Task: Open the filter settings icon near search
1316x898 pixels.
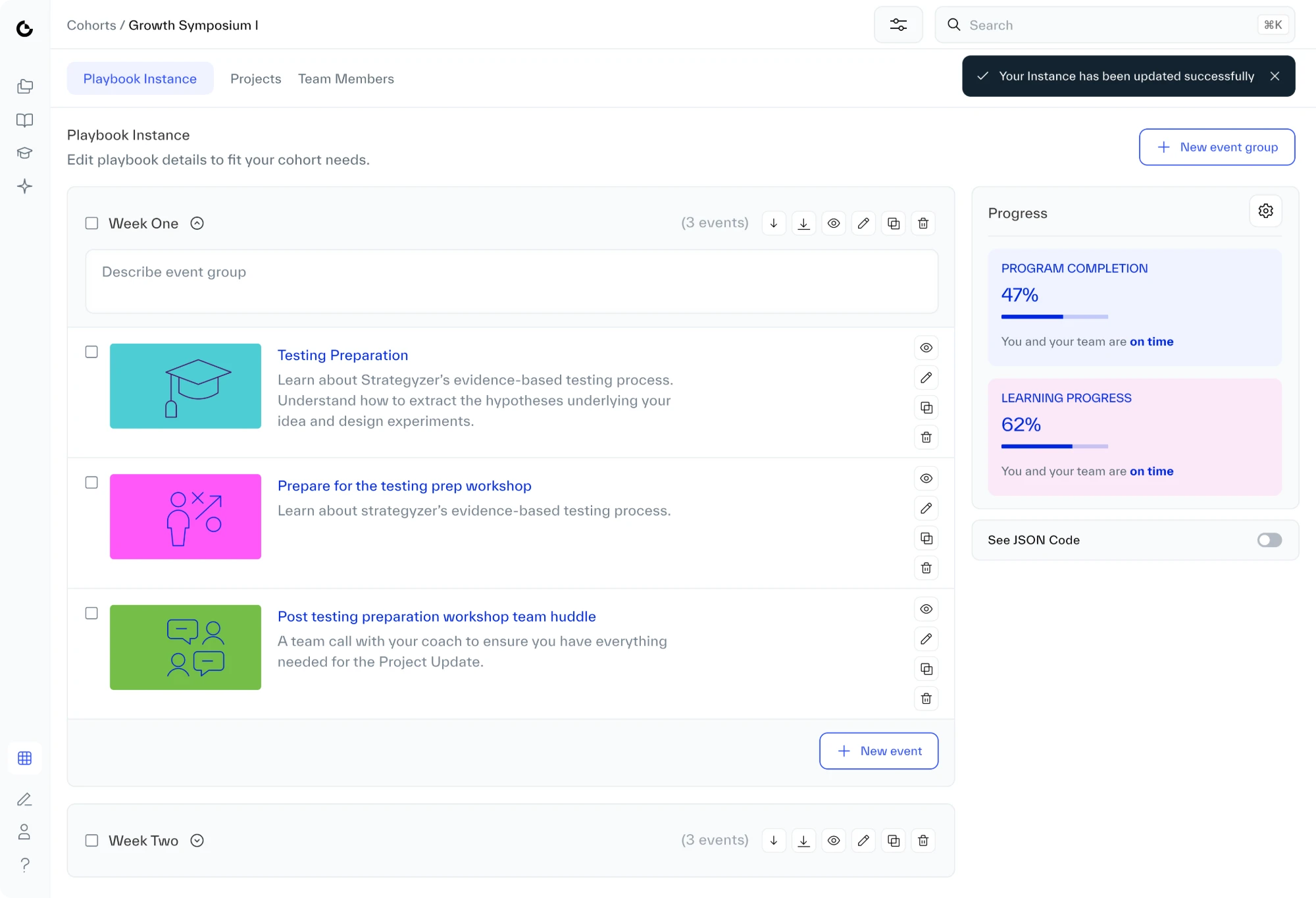Action: 898,25
